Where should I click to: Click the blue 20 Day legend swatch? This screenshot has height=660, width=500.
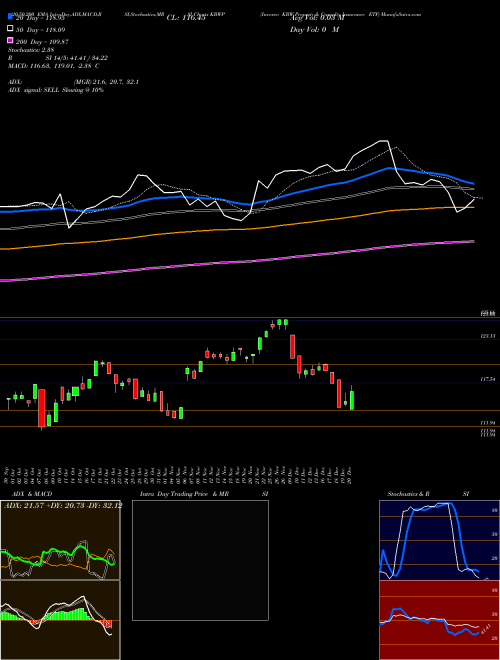(x=10, y=16)
